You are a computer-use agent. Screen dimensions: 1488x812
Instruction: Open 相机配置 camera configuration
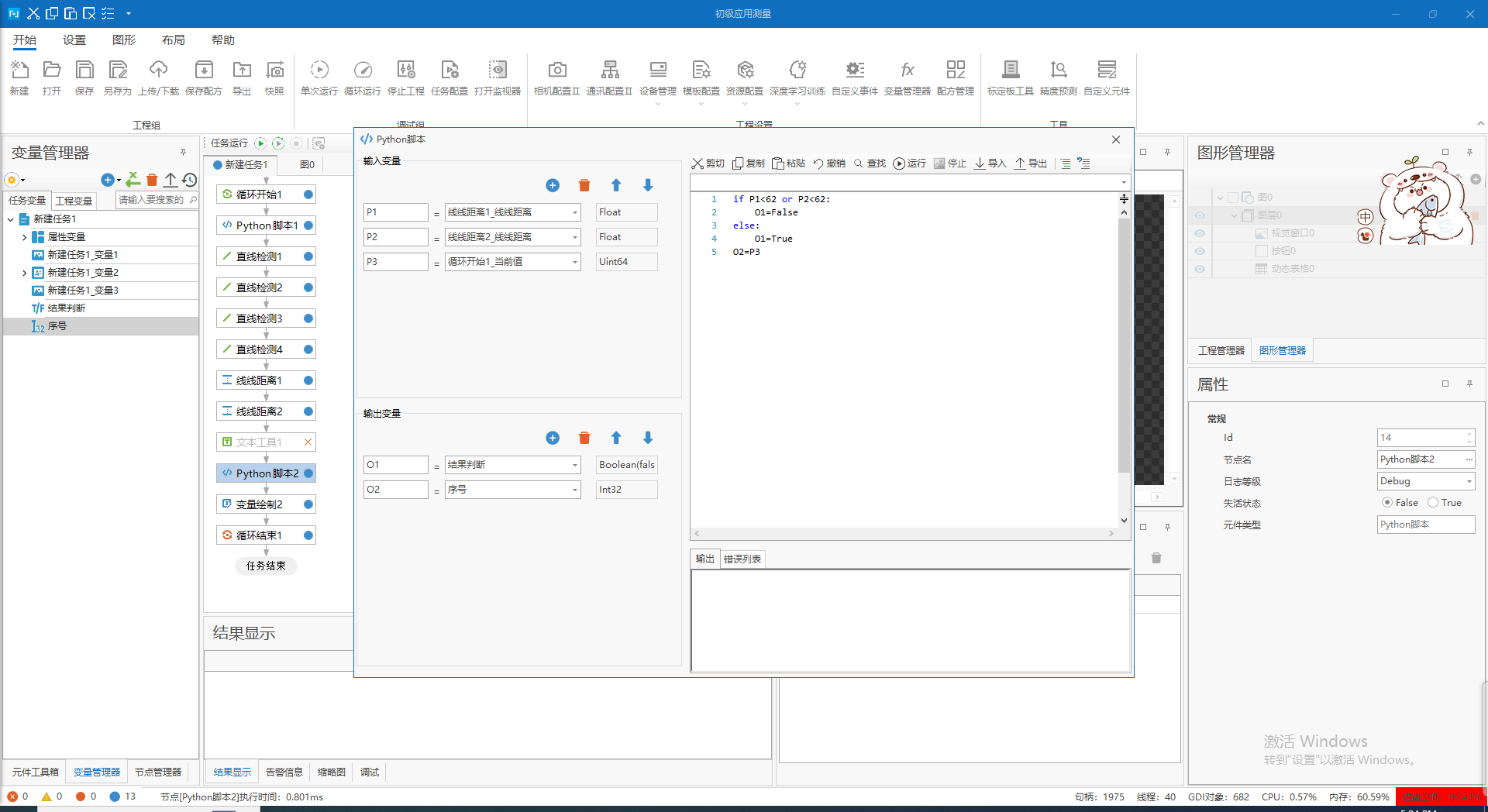click(x=556, y=77)
